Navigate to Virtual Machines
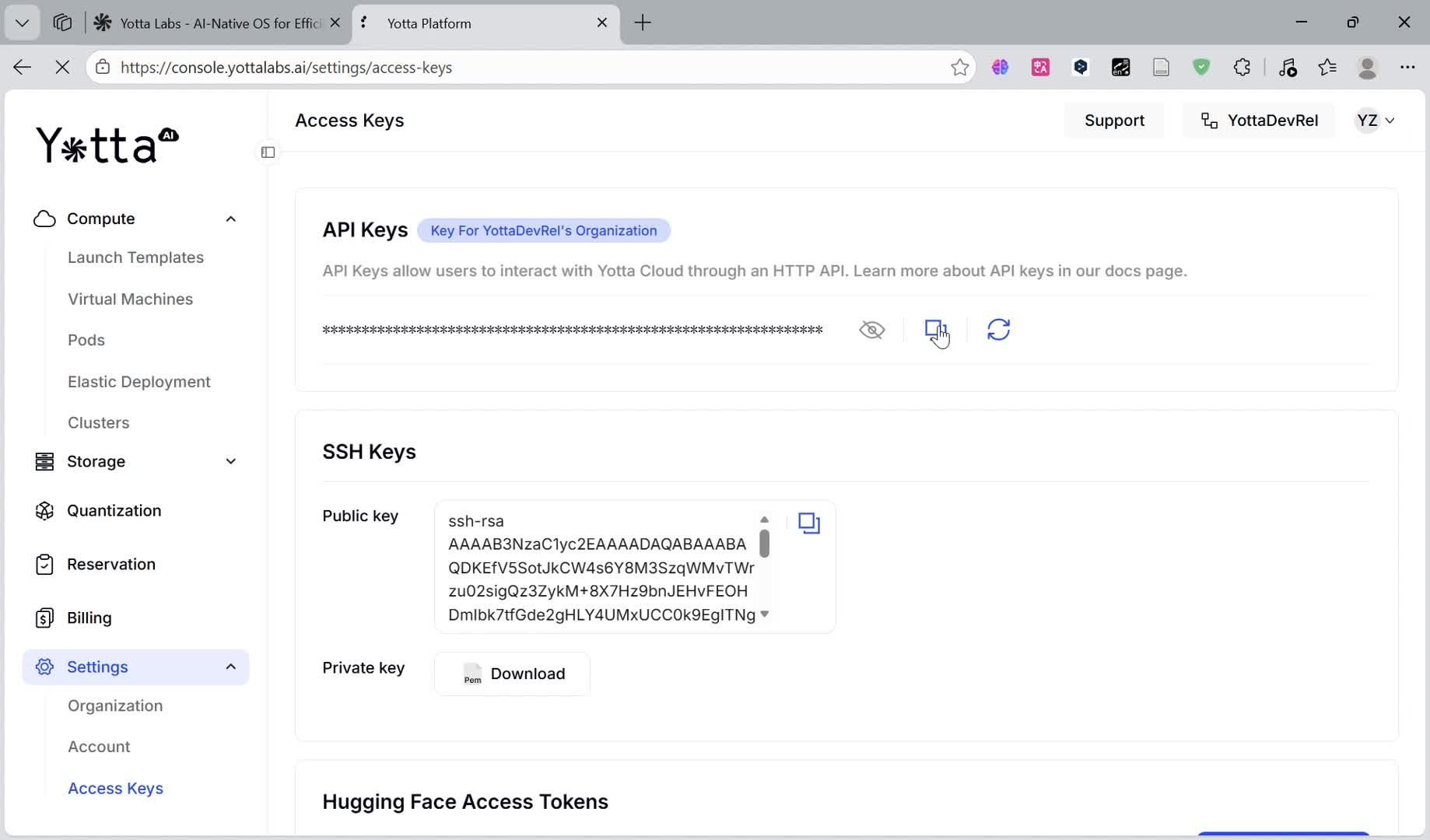 point(130,299)
